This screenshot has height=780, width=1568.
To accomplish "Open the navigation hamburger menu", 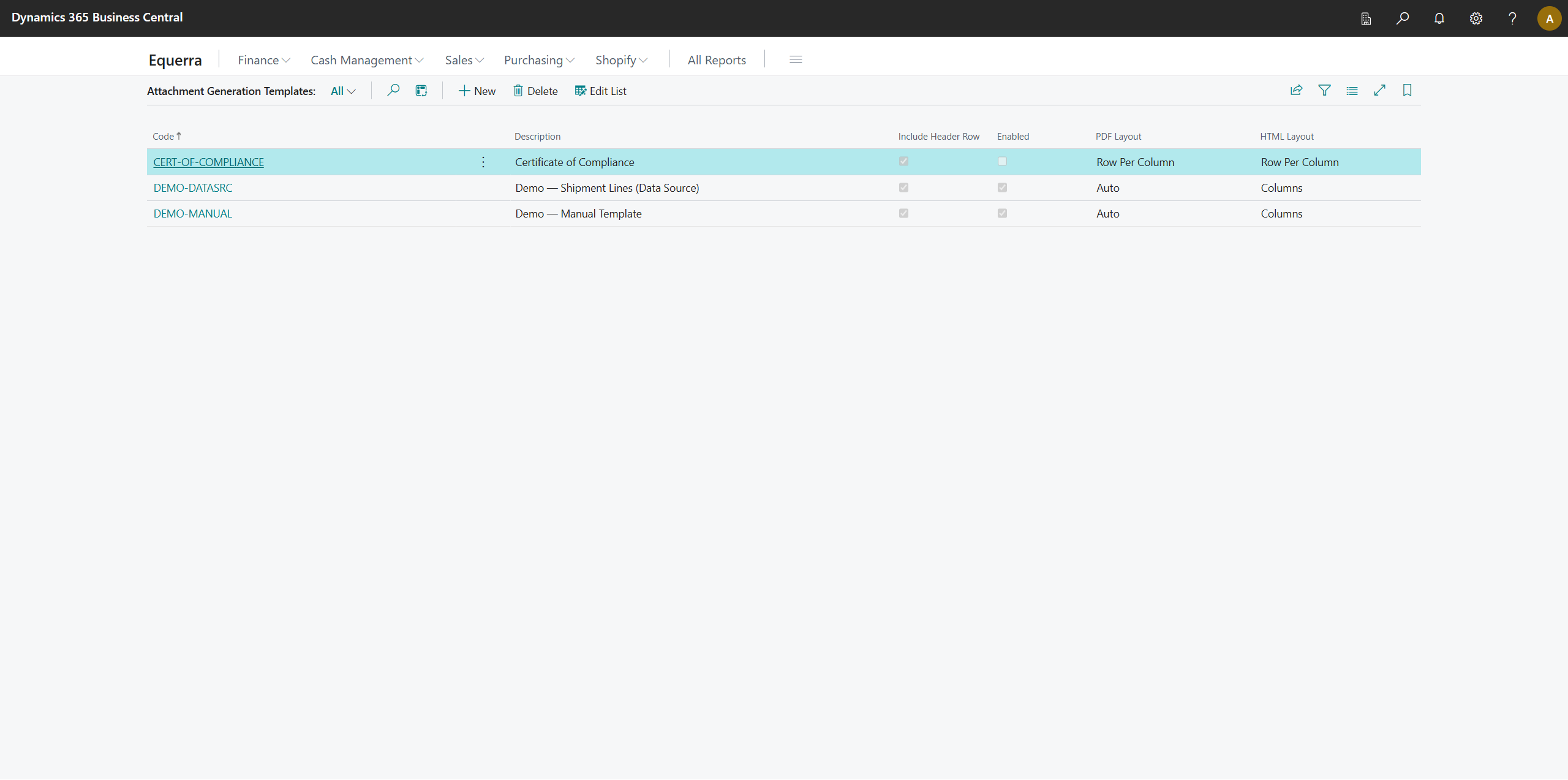I will click(x=796, y=59).
